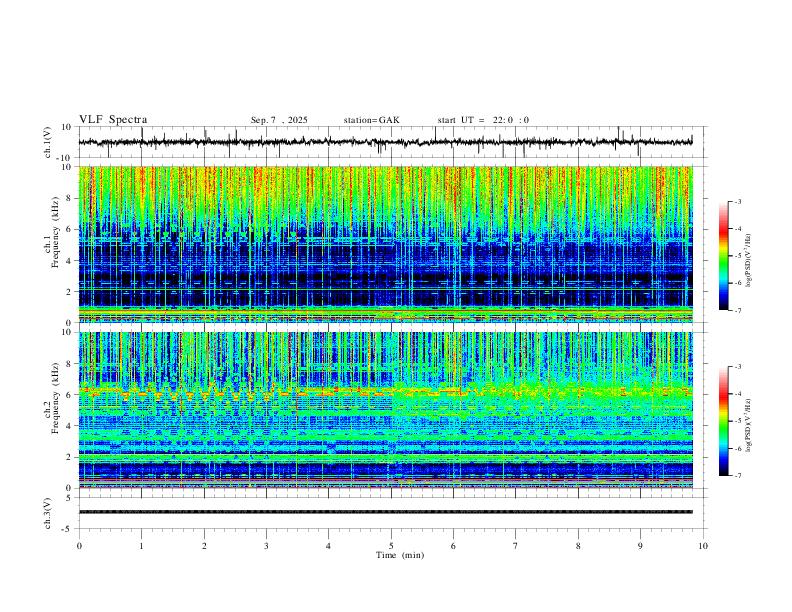The image size is (792, 612).
Task: Click the "VLF Spectra" plot title
Action: pos(113,120)
